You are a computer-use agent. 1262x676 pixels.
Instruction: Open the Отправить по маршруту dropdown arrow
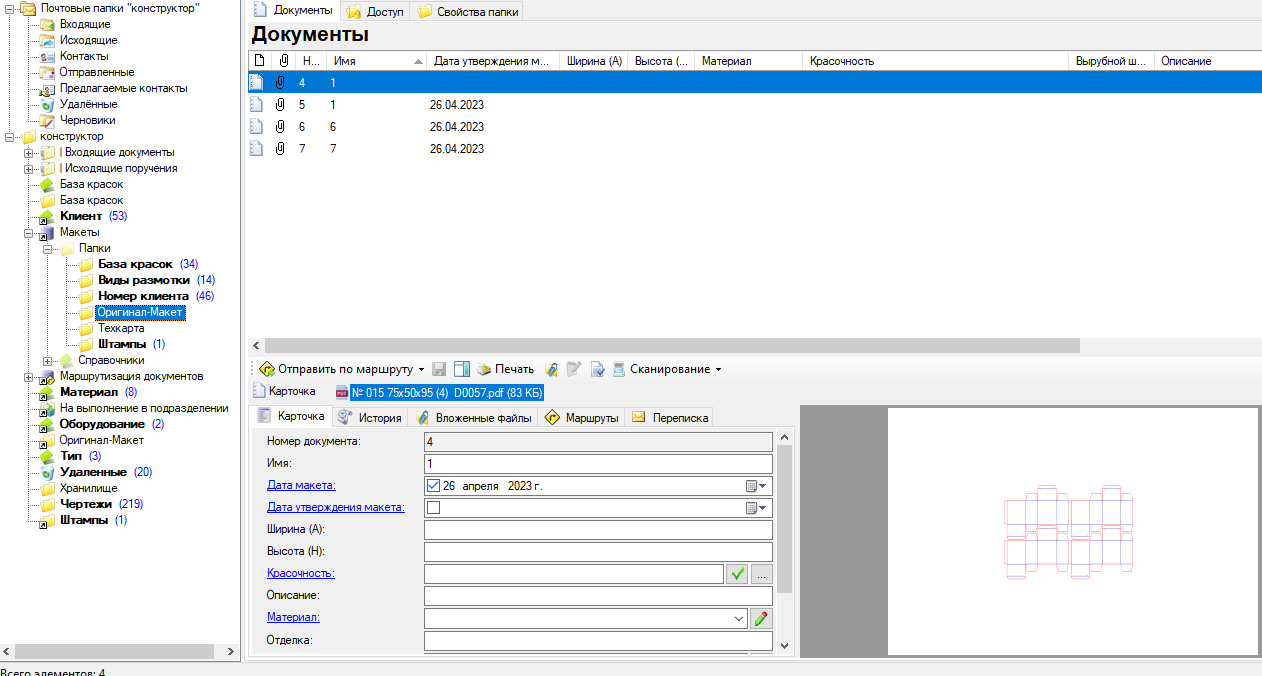[x=421, y=369]
